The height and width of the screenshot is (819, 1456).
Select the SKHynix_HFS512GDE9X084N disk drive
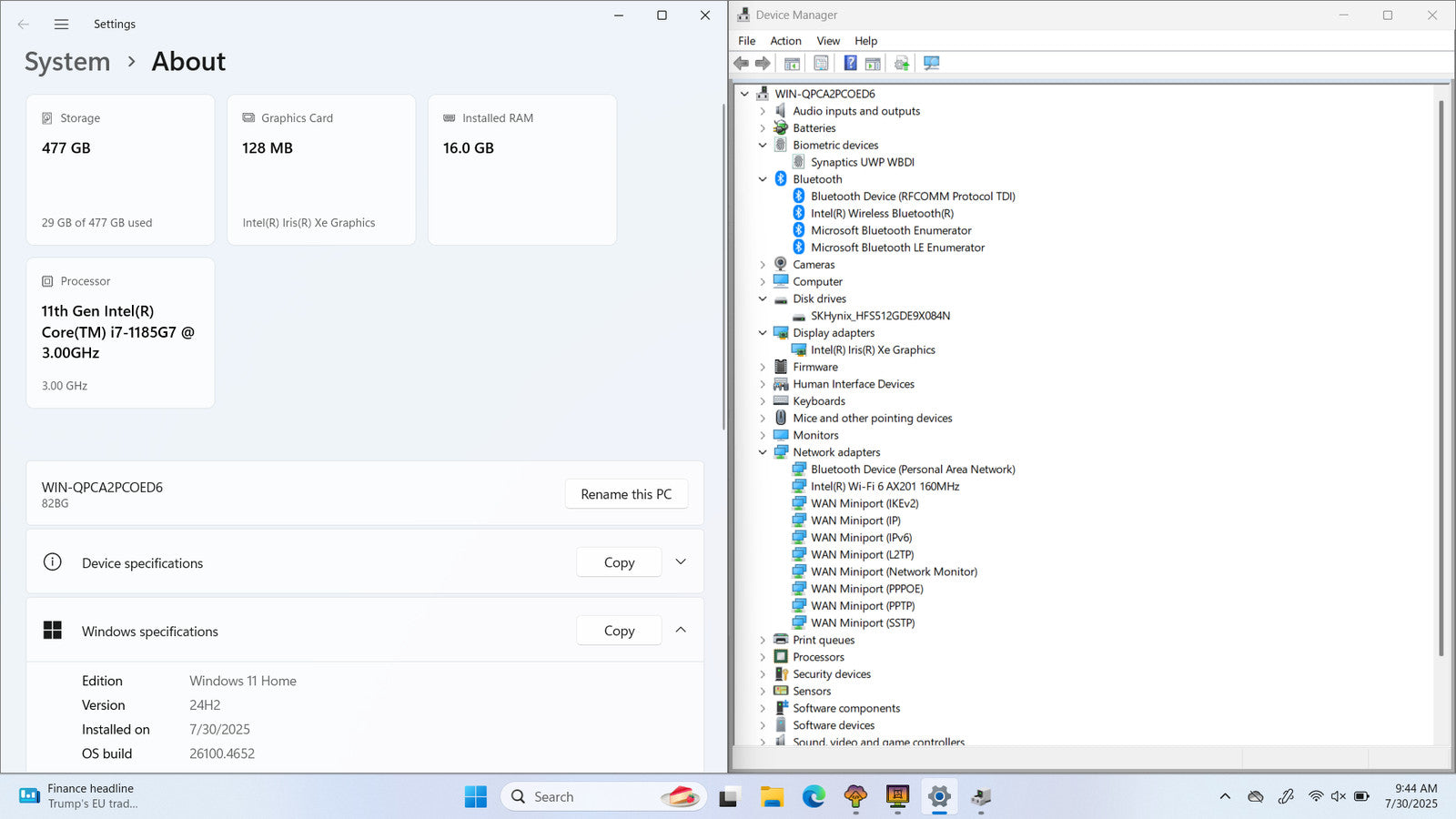click(x=880, y=316)
